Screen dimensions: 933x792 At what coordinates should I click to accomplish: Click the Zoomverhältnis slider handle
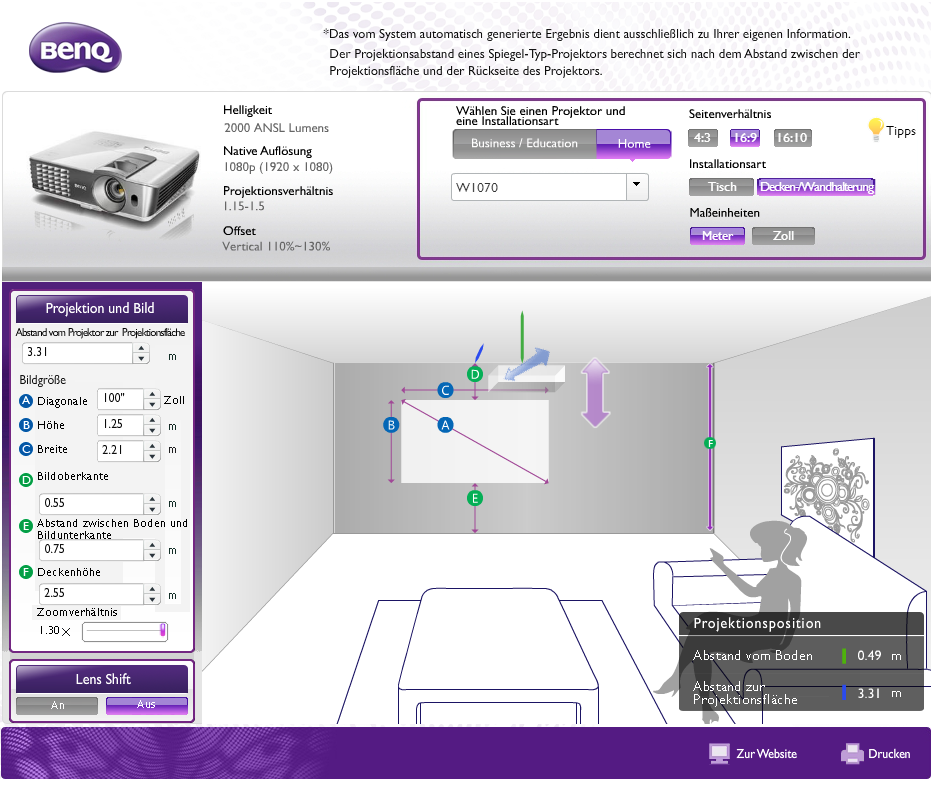click(x=162, y=631)
